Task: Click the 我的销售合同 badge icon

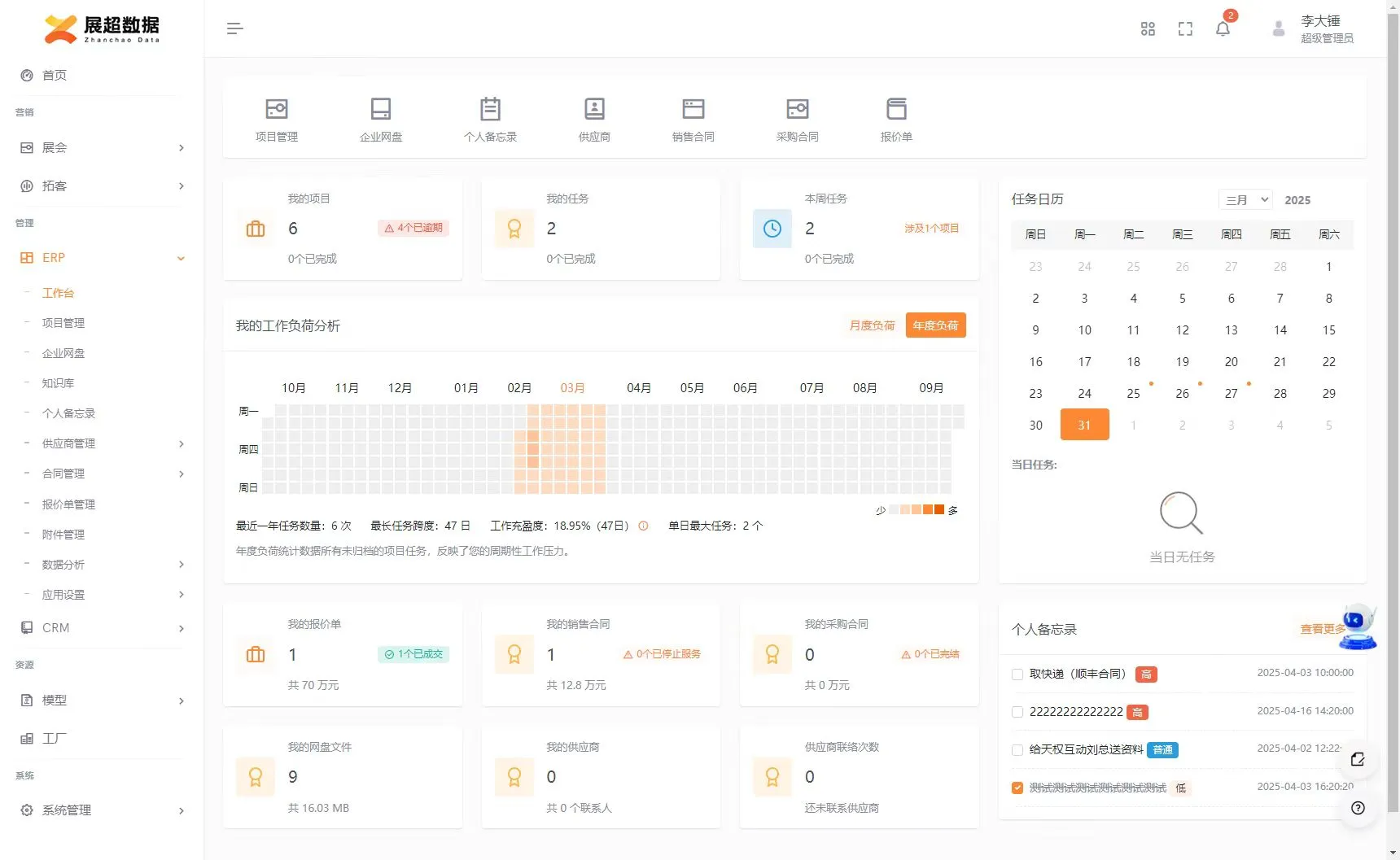Action: point(514,654)
